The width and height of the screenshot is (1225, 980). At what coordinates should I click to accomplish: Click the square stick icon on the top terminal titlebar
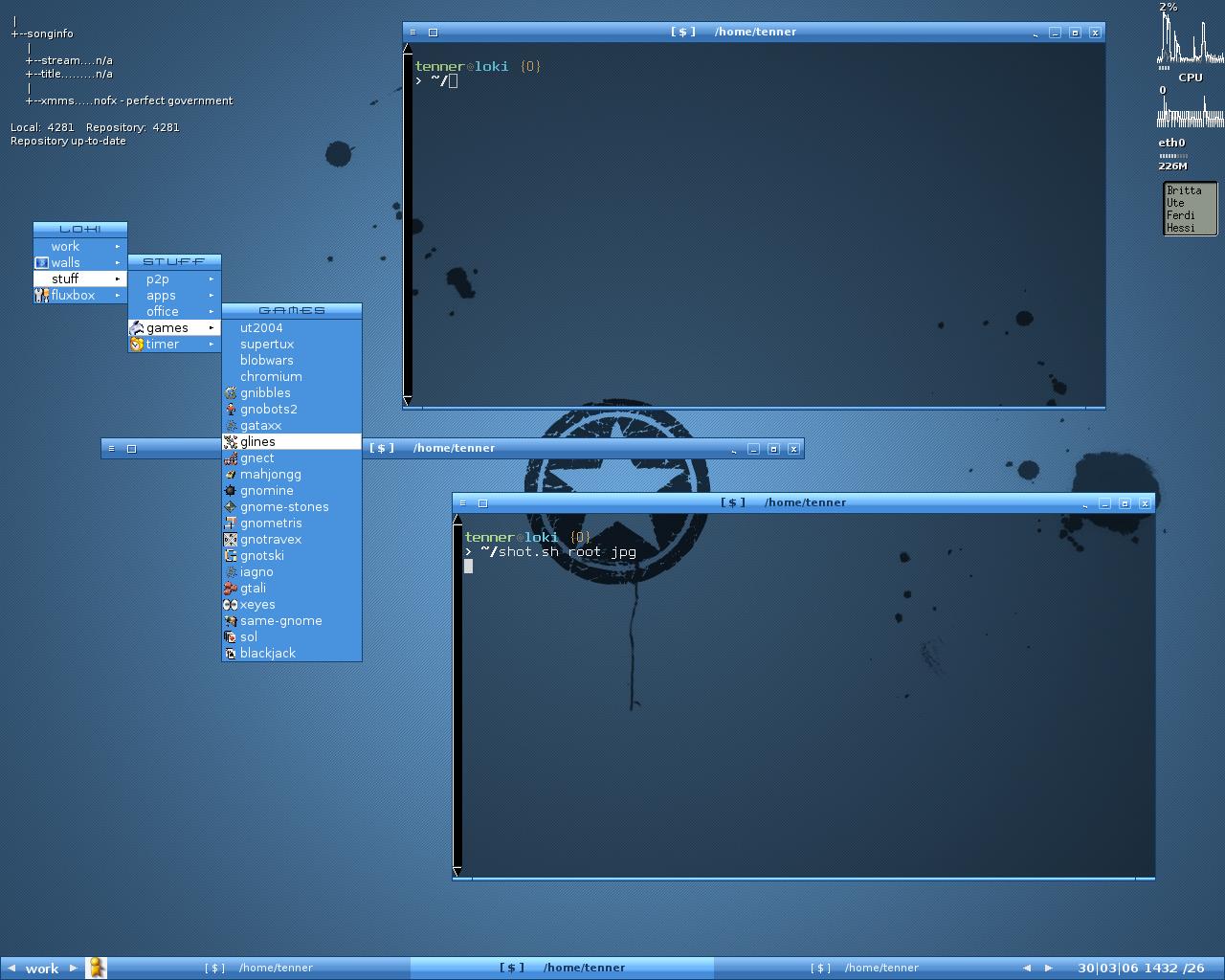pyautogui.click(x=433, y=32)
